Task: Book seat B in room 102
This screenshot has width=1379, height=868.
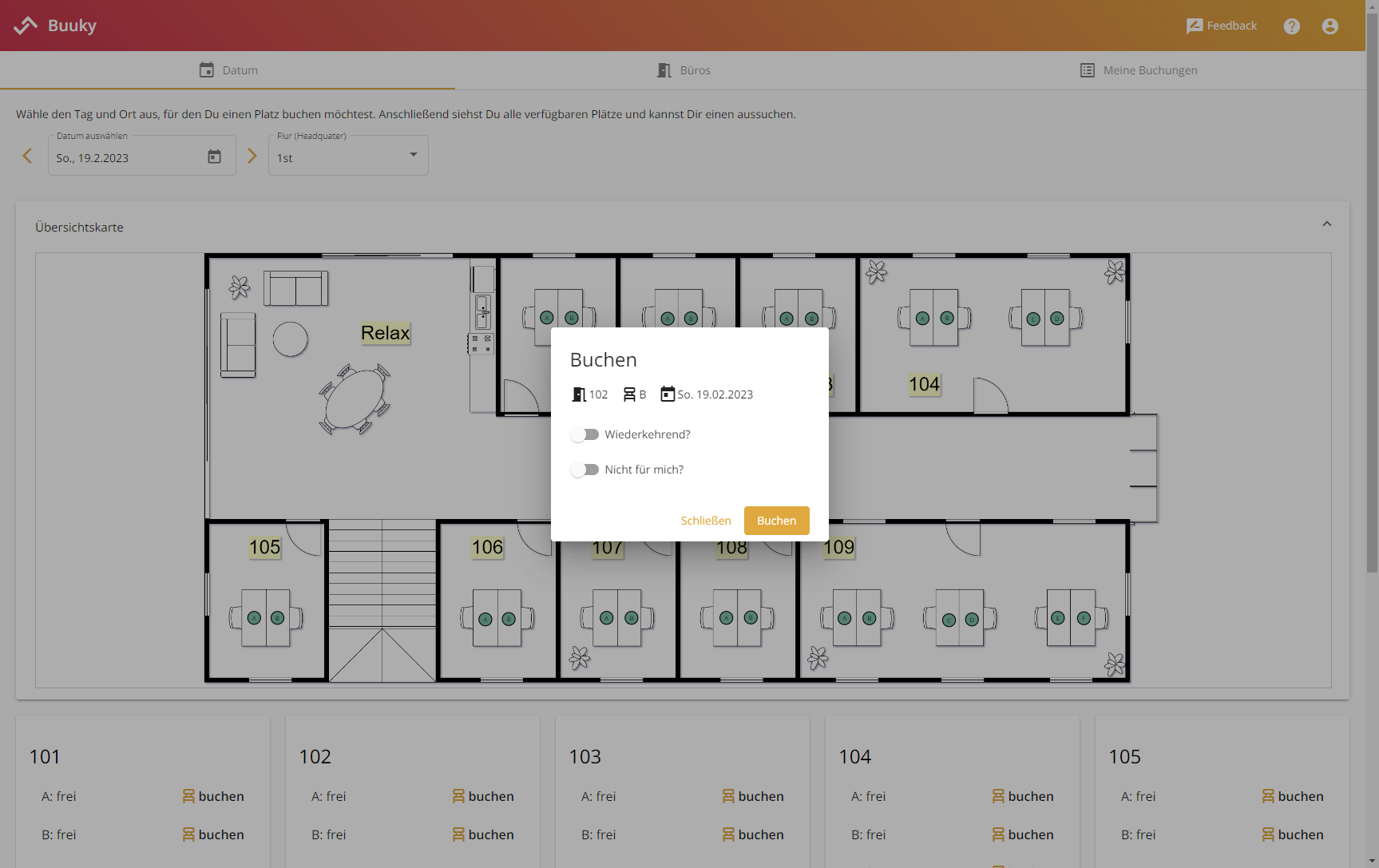Action: coord(483,834)
